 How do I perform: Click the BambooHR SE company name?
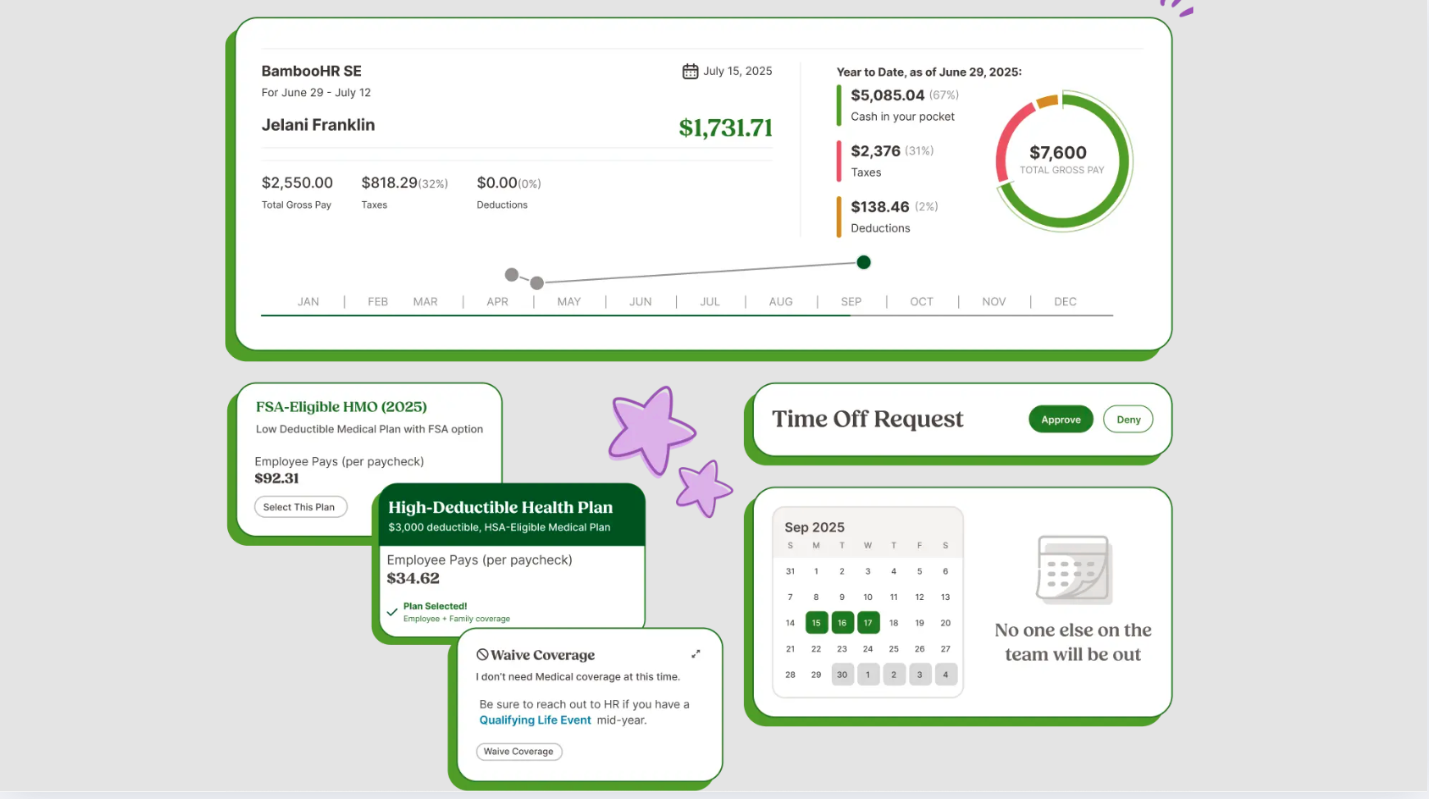(x=311, y=71)
